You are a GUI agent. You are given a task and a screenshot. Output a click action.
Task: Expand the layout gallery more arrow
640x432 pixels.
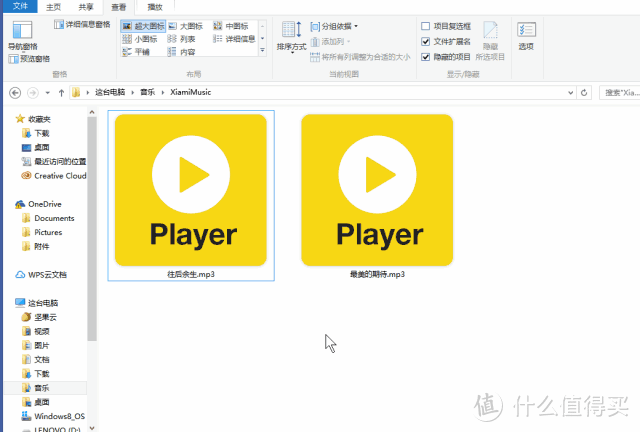262,51
